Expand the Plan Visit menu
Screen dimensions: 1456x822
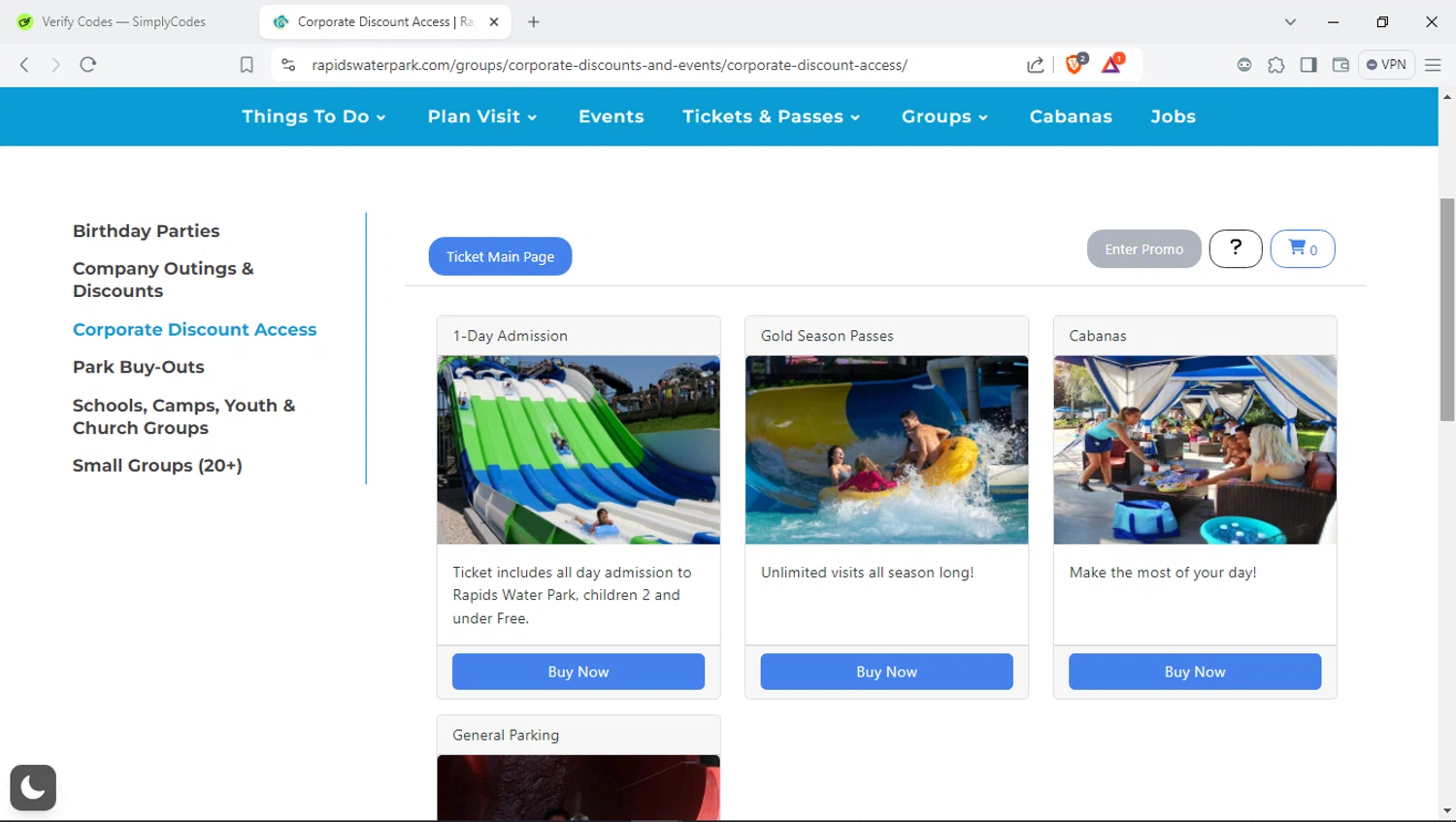coord(482,116)
